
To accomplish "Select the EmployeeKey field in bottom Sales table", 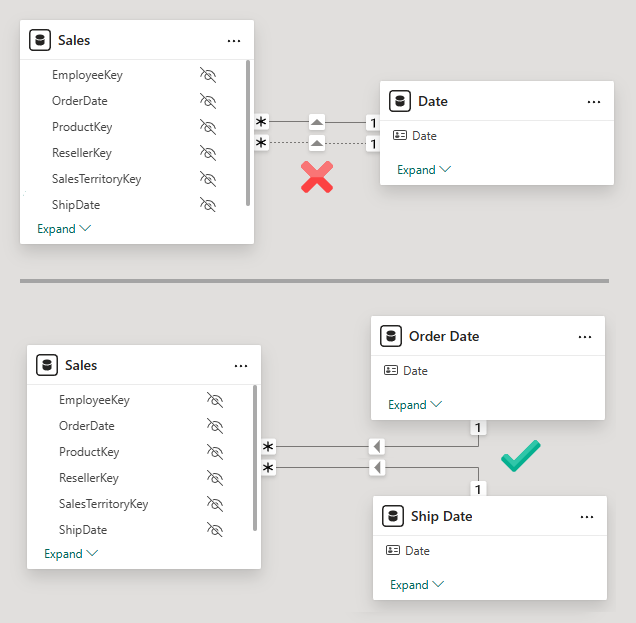I will tap(94, 400).
